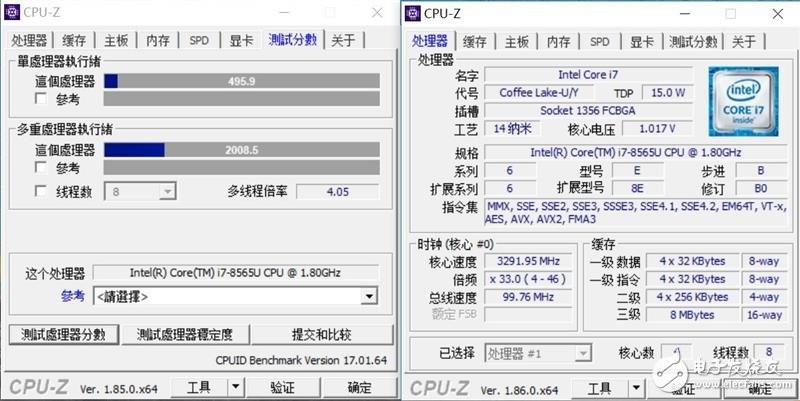The width and height of the screenshot is (800, 401).
Task: Click the 多线程倍率 value 4.05
Action: tap(337, 192)
